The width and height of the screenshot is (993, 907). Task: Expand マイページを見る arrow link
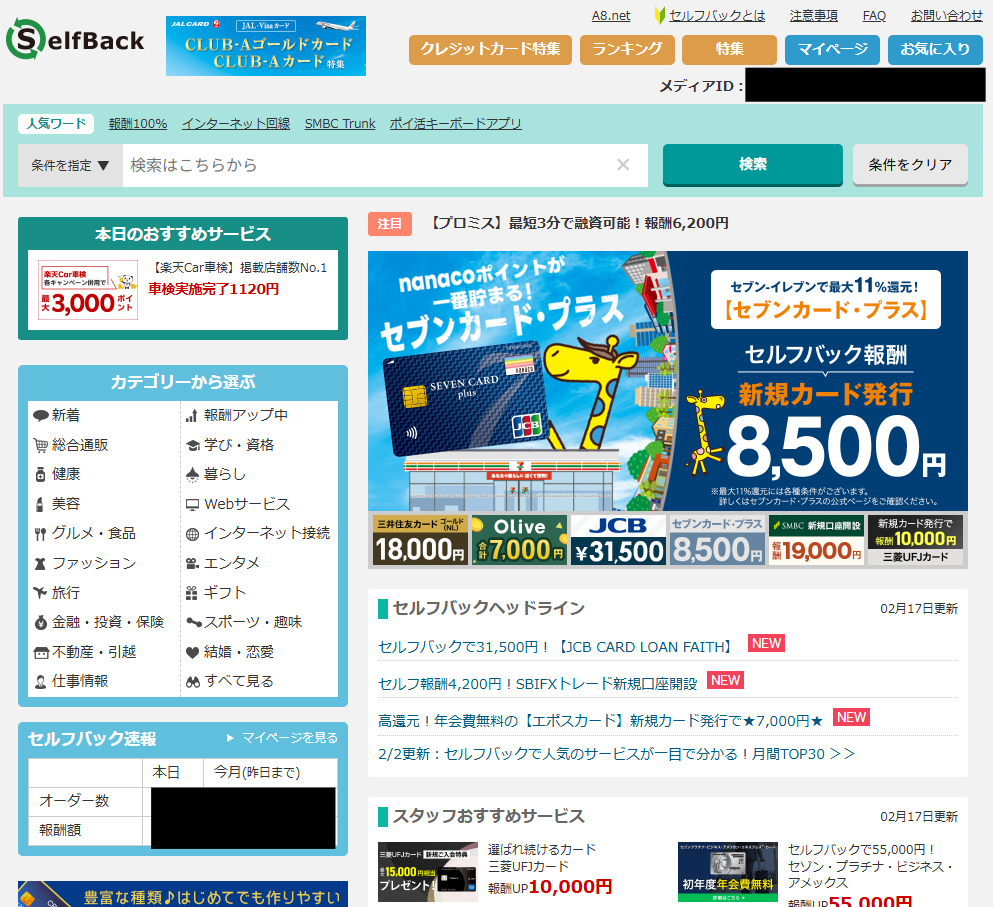[281, 738]
